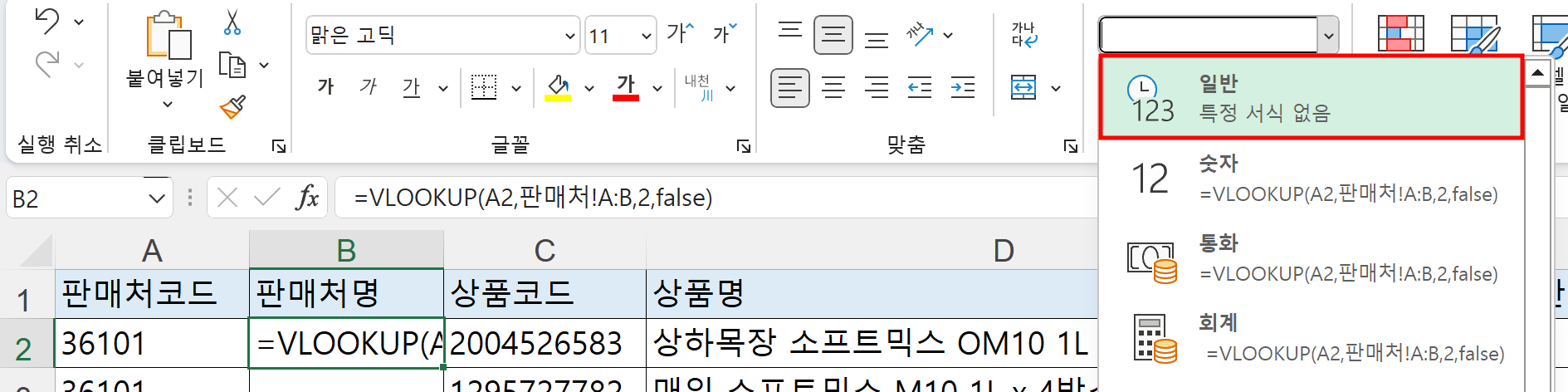This screenshot has height=392, width=1568.
Task: Click the increase indent icon
Action: [963, 87]
